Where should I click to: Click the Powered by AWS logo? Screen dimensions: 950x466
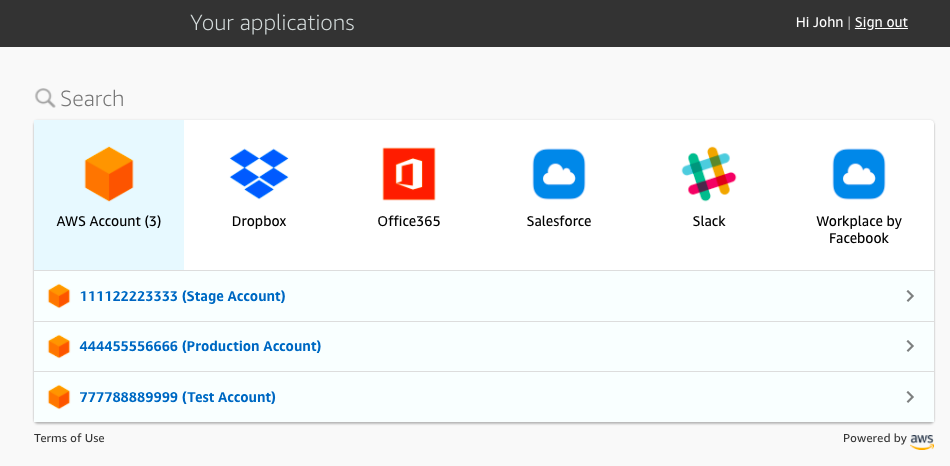(x=921, y=439)
